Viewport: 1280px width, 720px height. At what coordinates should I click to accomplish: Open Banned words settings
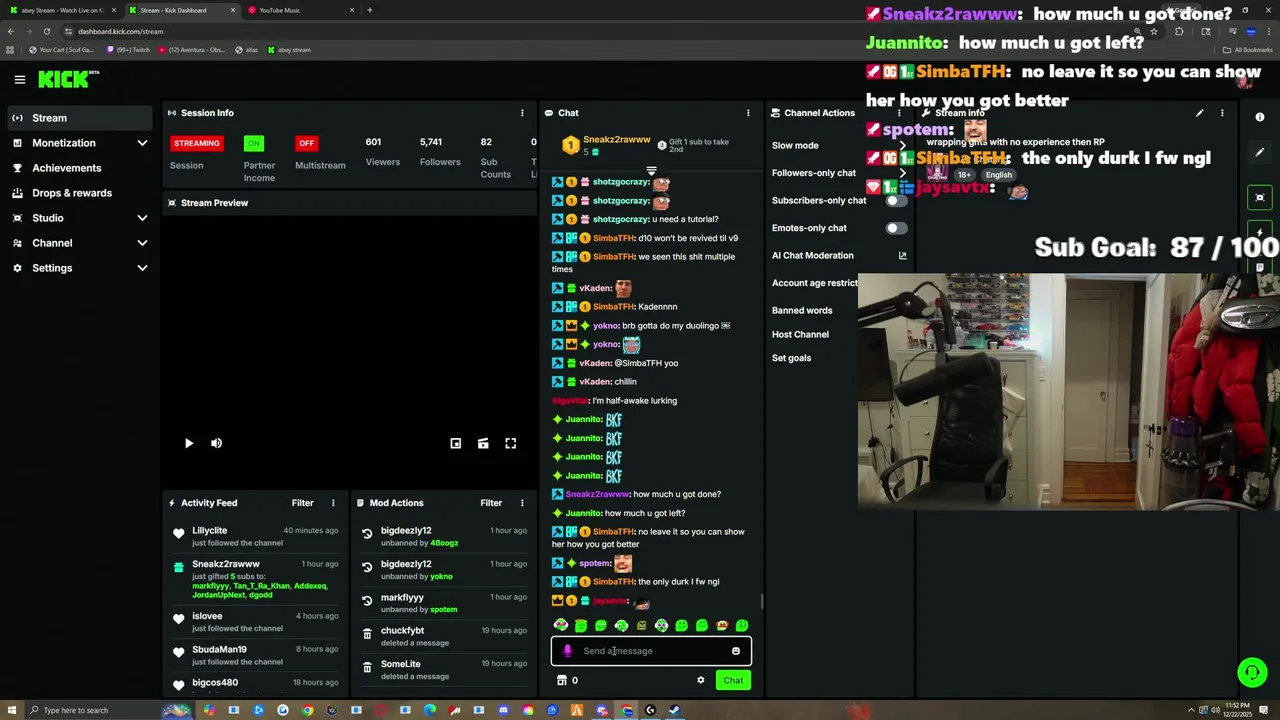(x=802, y=310)
